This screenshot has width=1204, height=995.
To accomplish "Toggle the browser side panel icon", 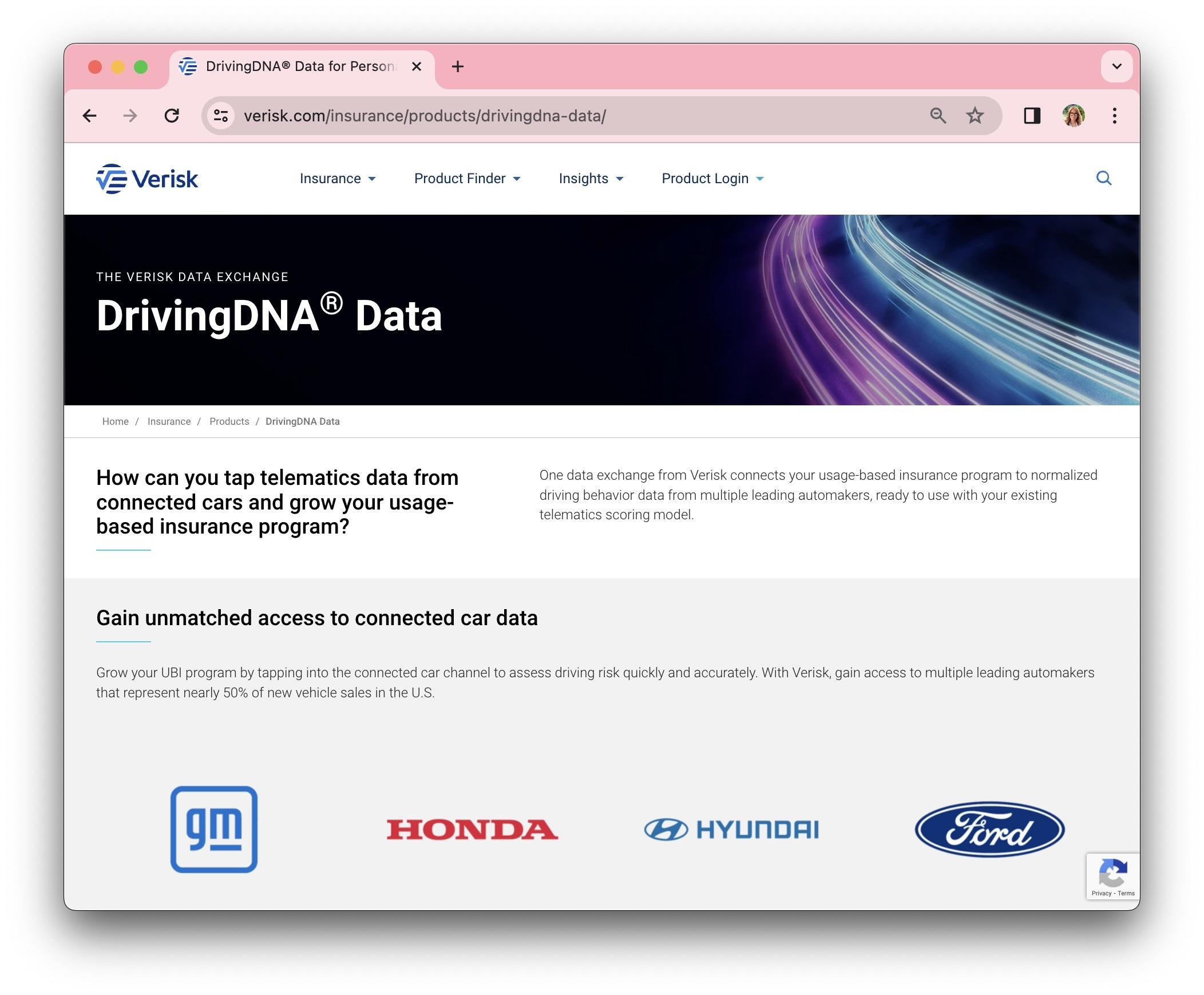I will tap(1032, 116).
